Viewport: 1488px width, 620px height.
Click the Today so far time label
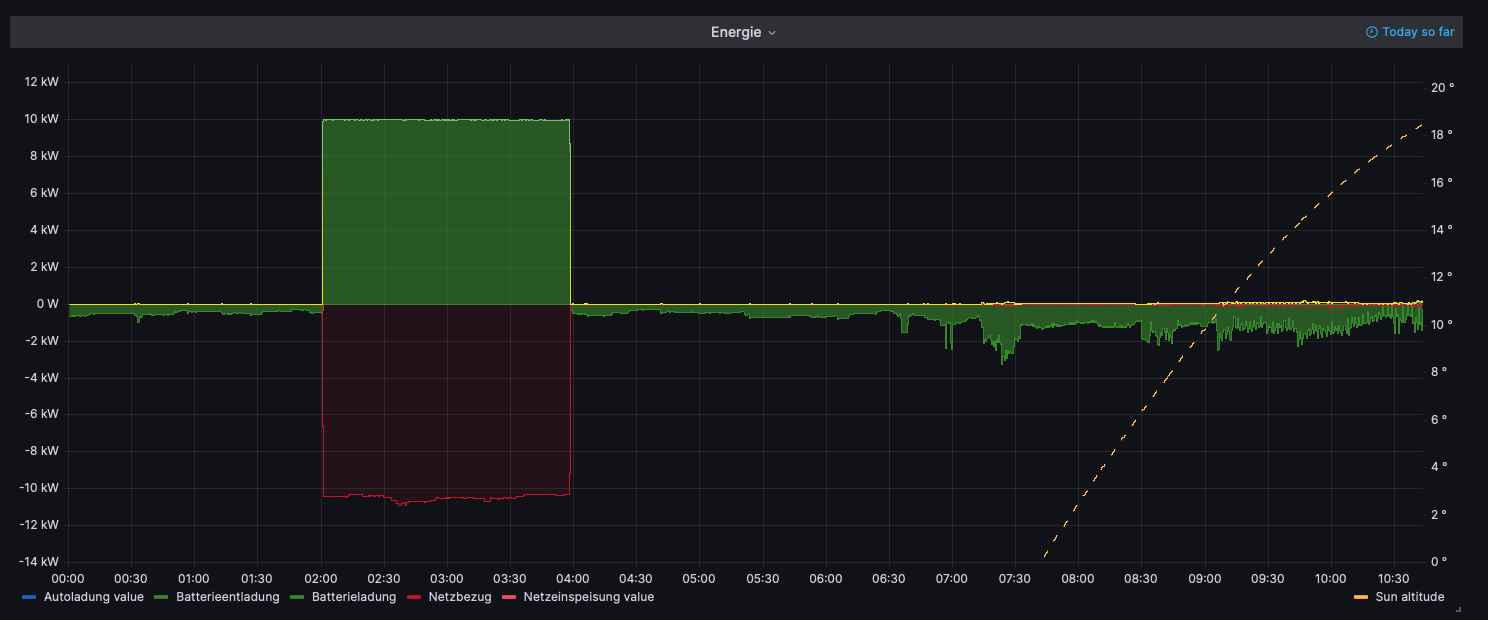point(1417,32)
